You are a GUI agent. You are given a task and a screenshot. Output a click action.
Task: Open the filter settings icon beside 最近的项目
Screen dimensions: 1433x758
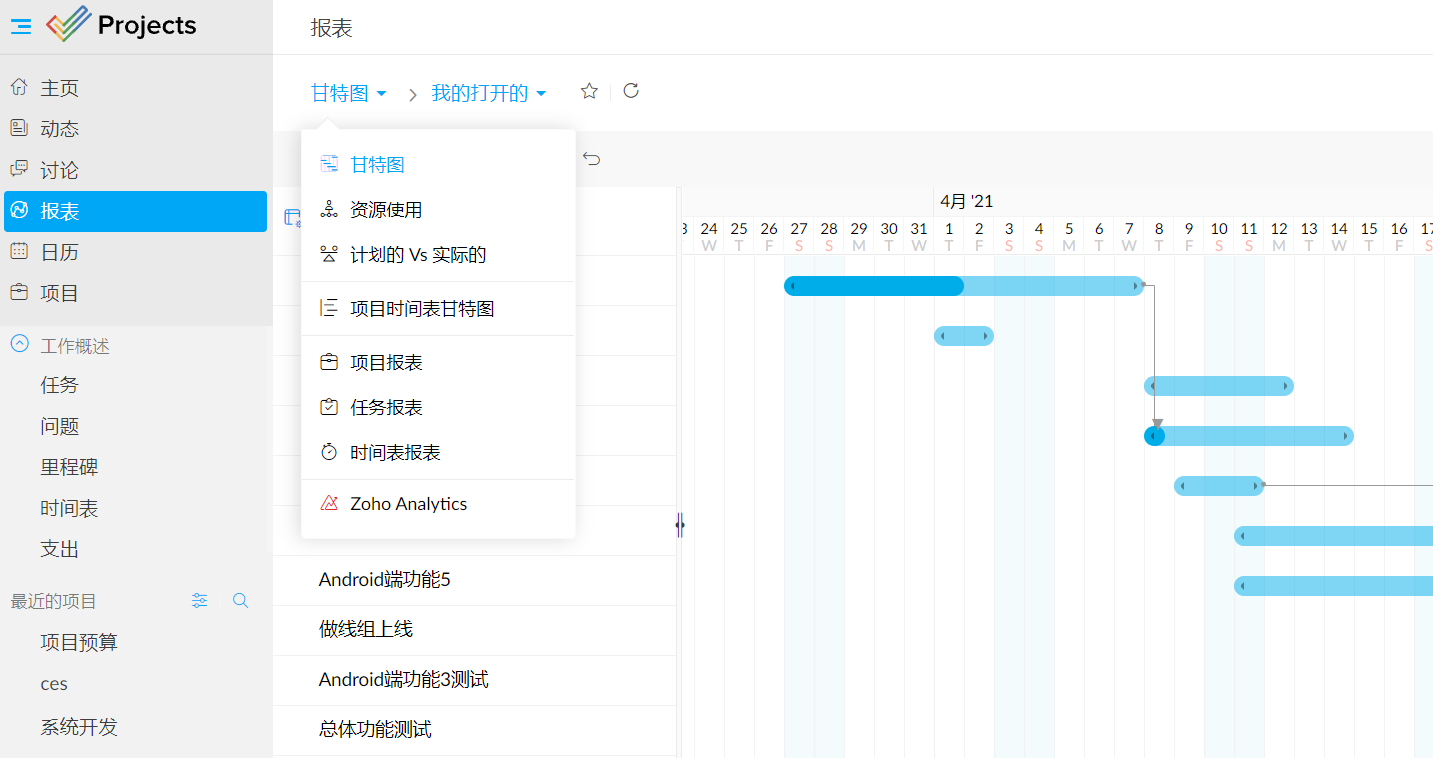[x=199, y=600]
